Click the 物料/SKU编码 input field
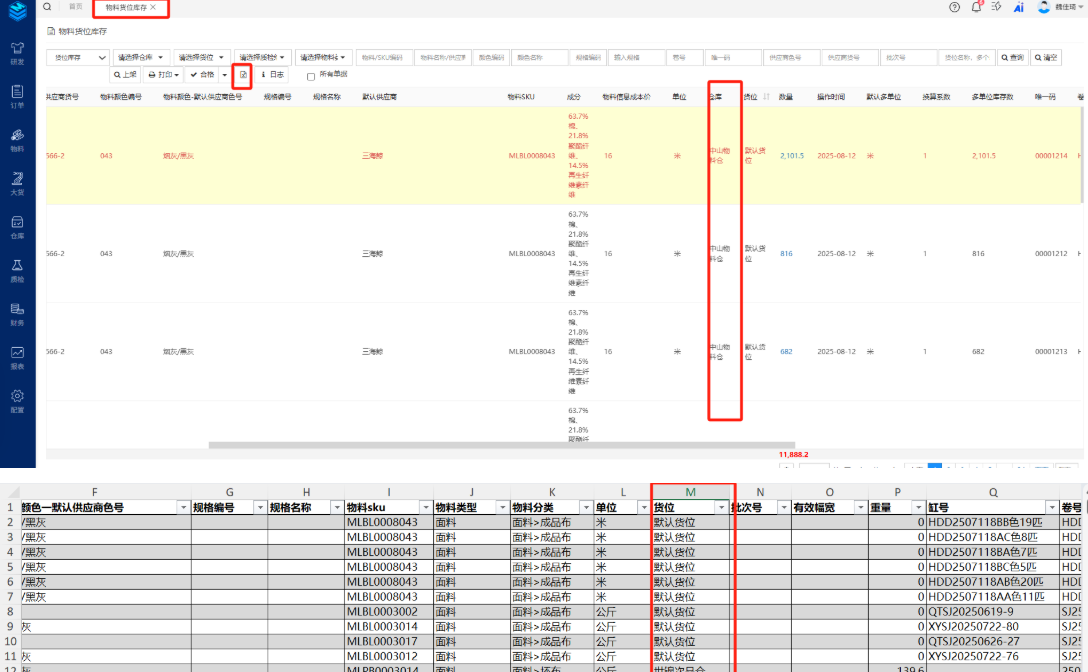1088x672 pixels. coord(384,58)
